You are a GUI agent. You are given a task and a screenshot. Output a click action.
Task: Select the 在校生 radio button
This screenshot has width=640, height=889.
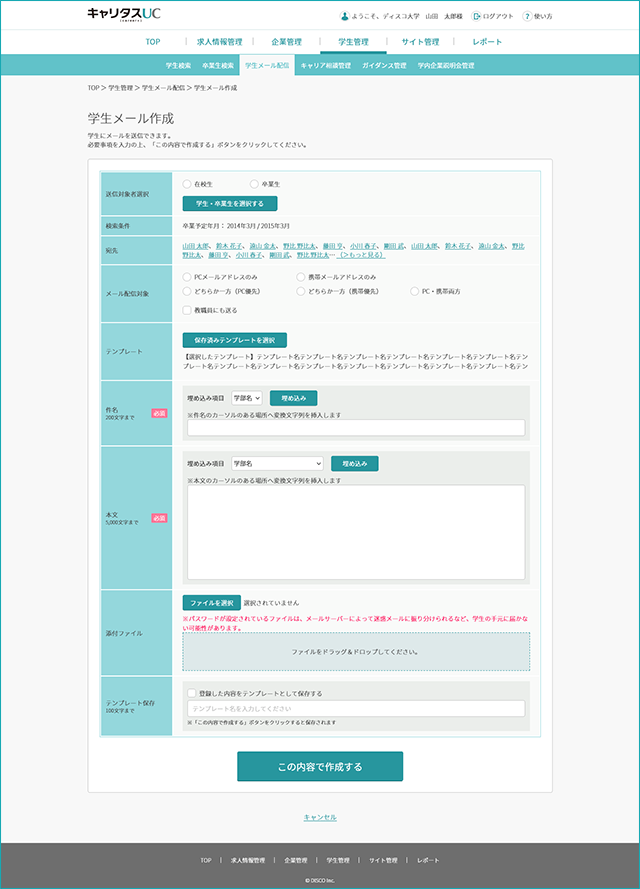pyautogui.click(x=187, y=184)
